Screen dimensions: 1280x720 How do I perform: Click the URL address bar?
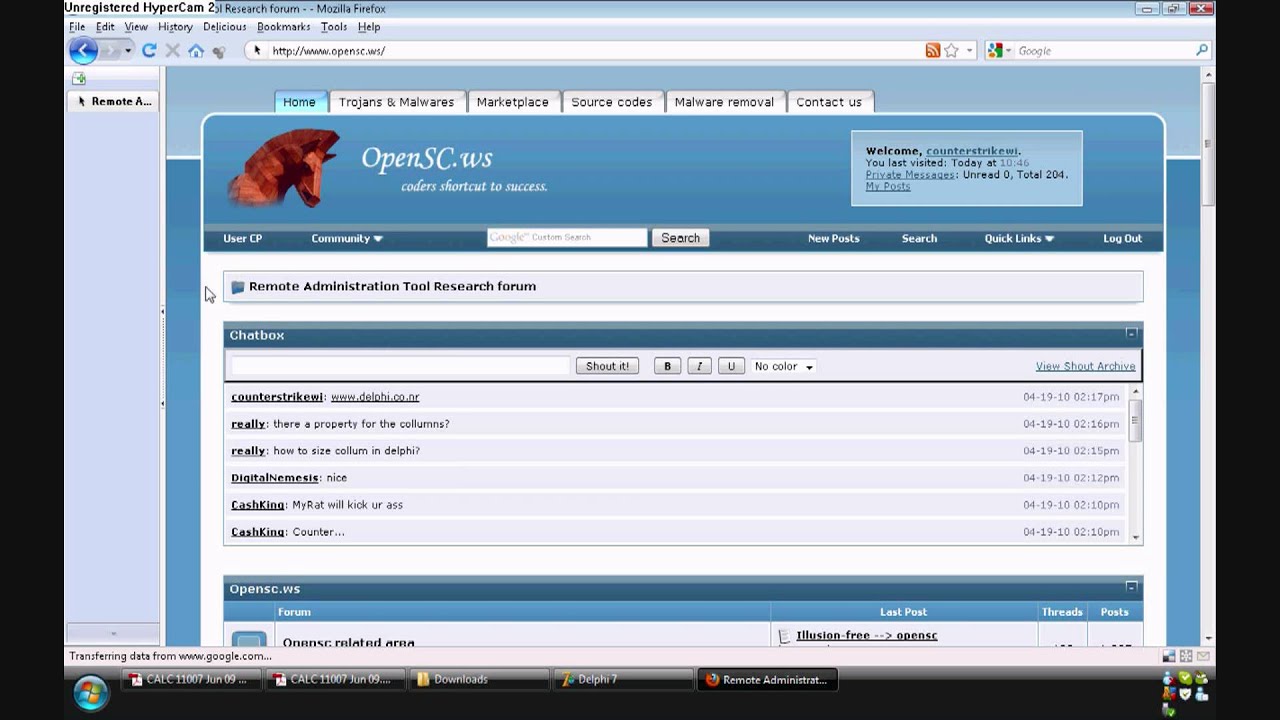tap(595, 50)
